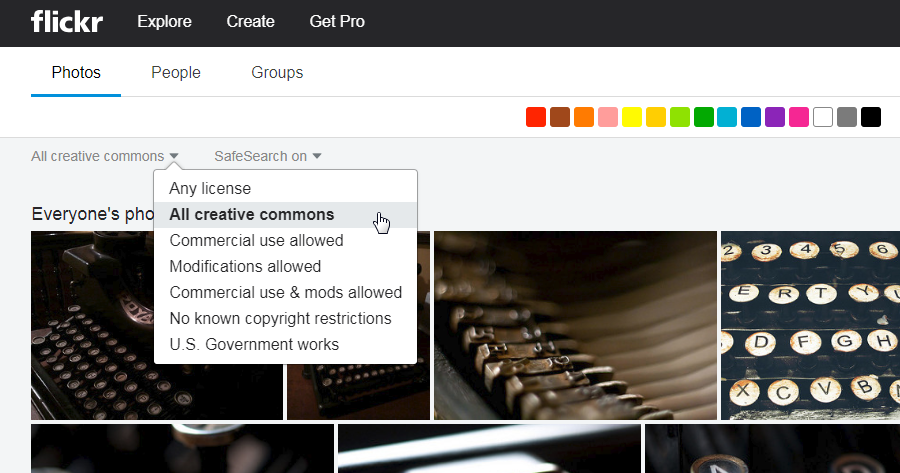
Task: Open the round typewriter keys photo
Action: coord(810,325)
